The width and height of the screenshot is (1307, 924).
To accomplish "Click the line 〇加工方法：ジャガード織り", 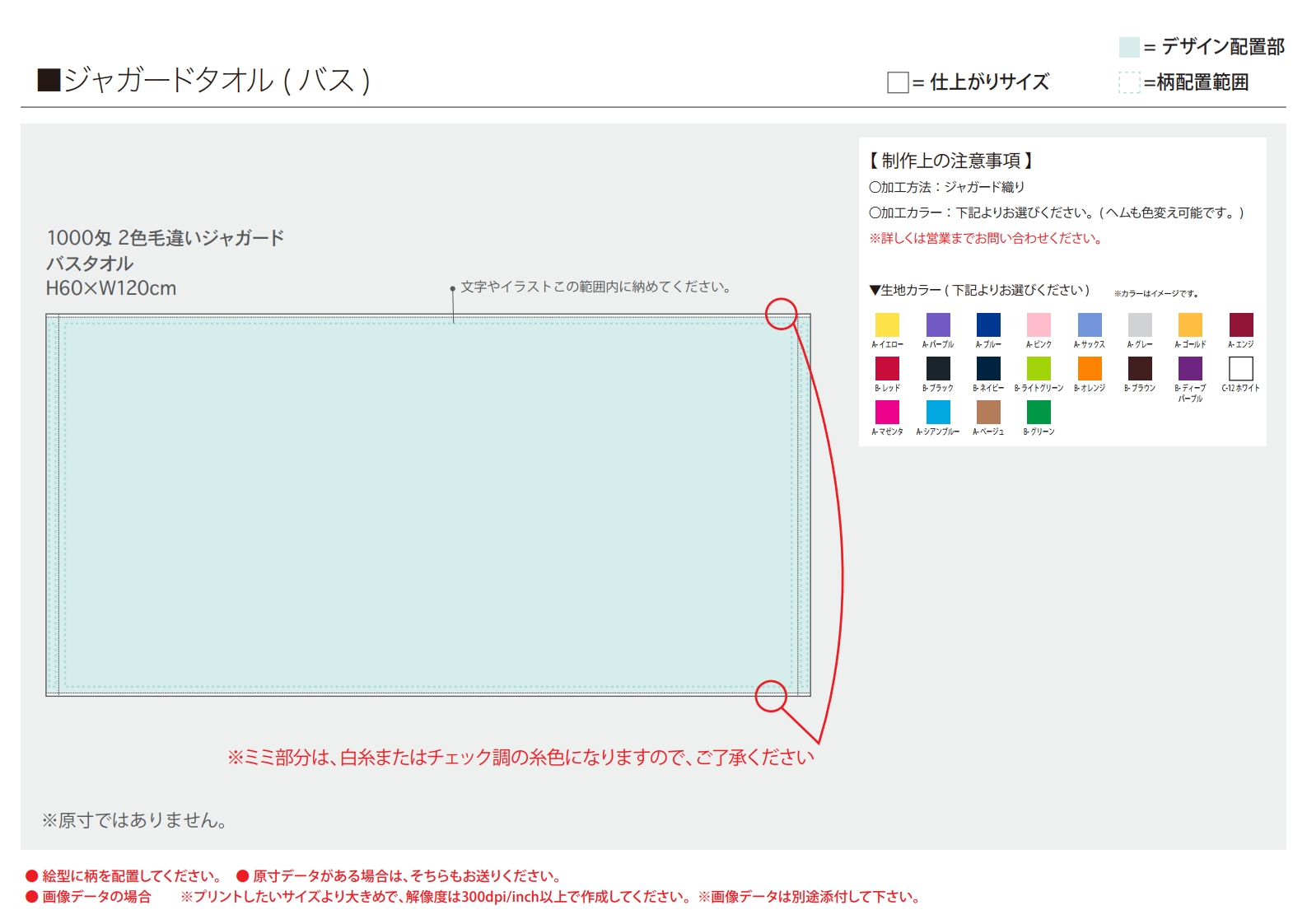I will 947,187.
